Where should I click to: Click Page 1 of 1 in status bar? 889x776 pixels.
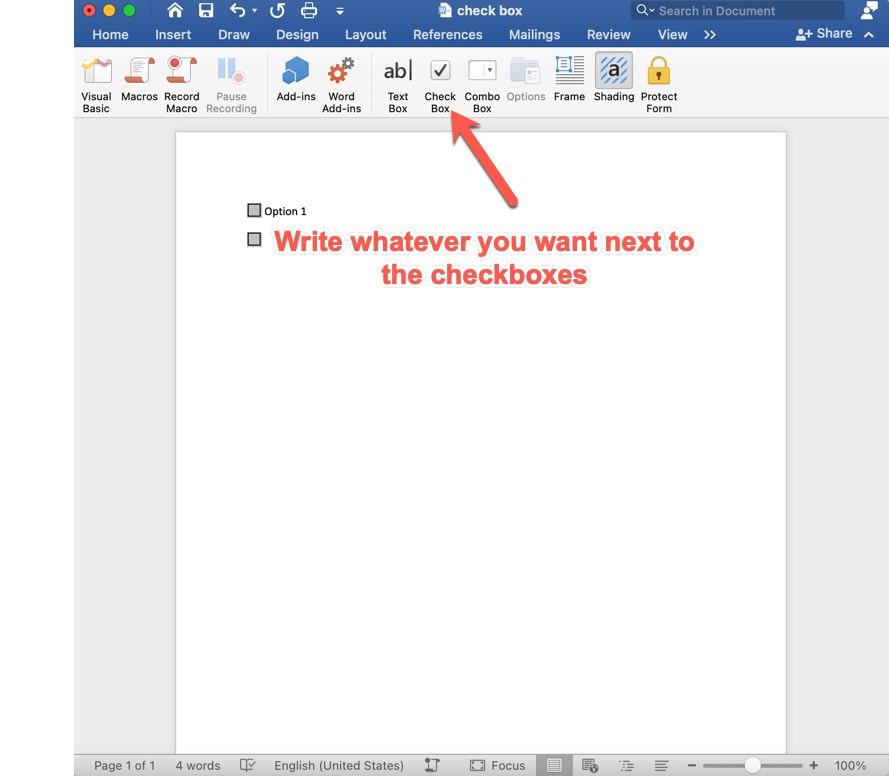coord(124,765)
